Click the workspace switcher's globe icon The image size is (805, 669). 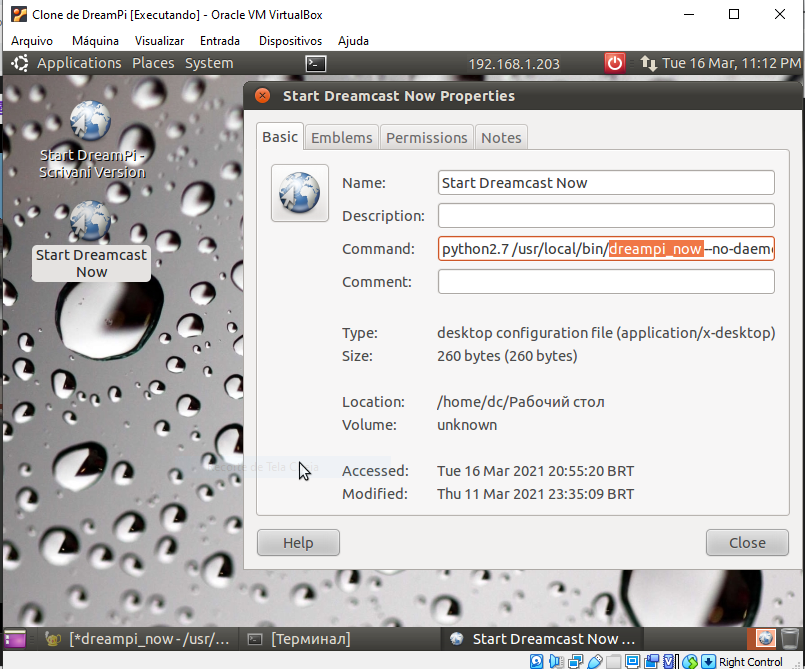click(765, 639)
